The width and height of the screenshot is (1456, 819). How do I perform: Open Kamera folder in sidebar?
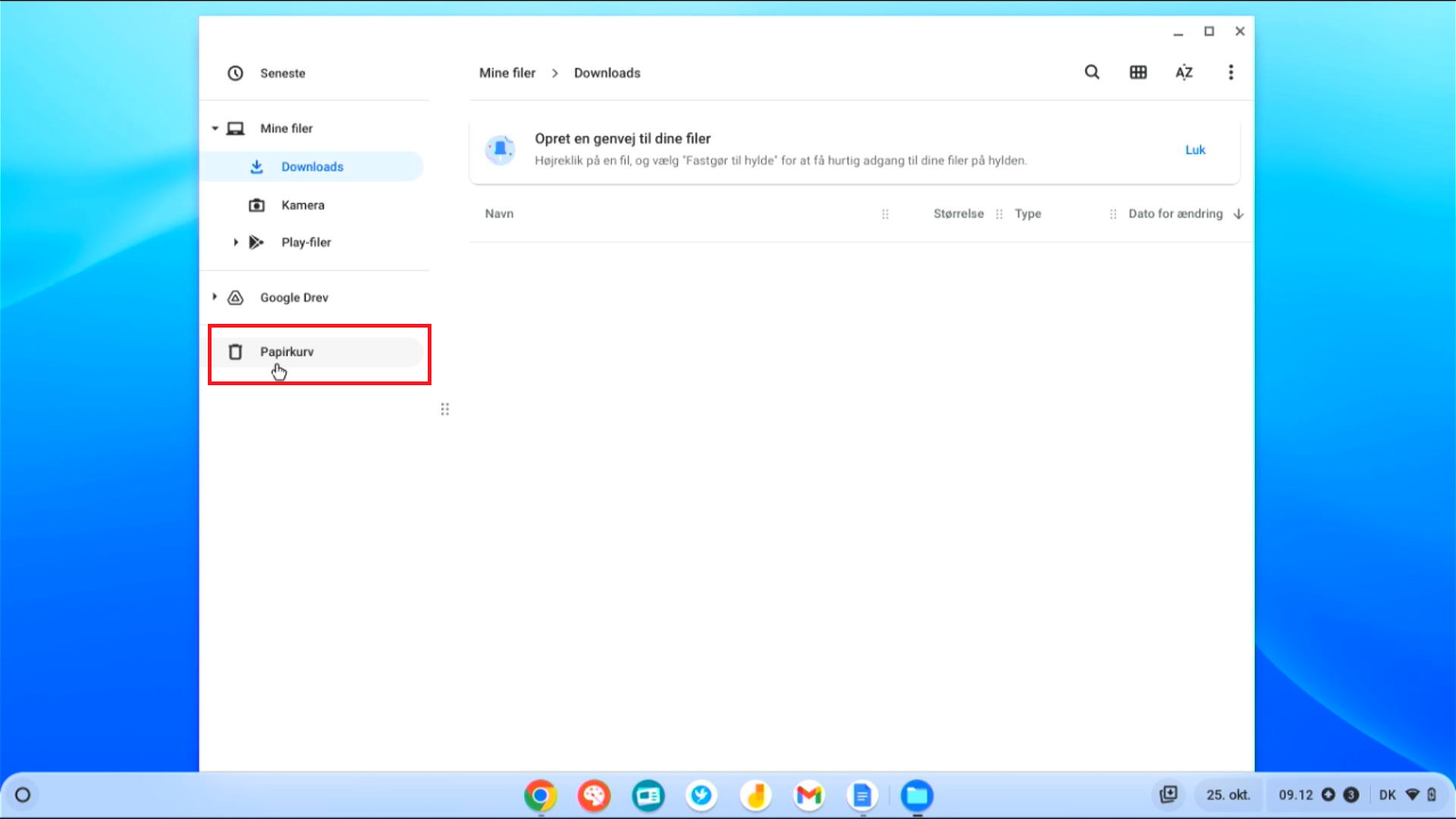[302, 205]
